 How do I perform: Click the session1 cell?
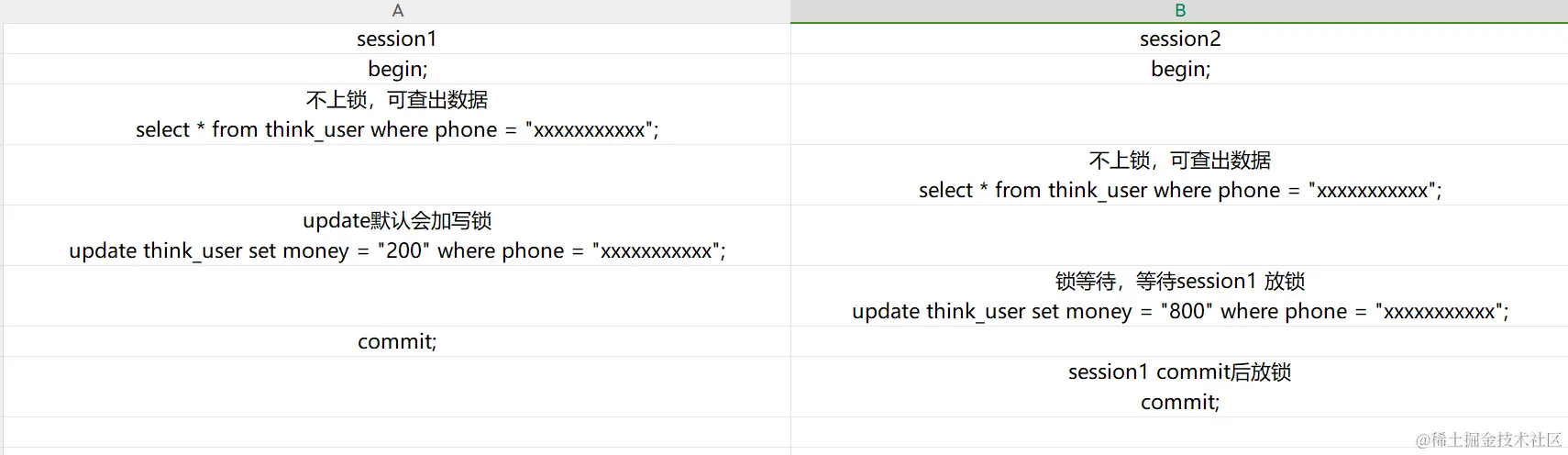(397, 39)
